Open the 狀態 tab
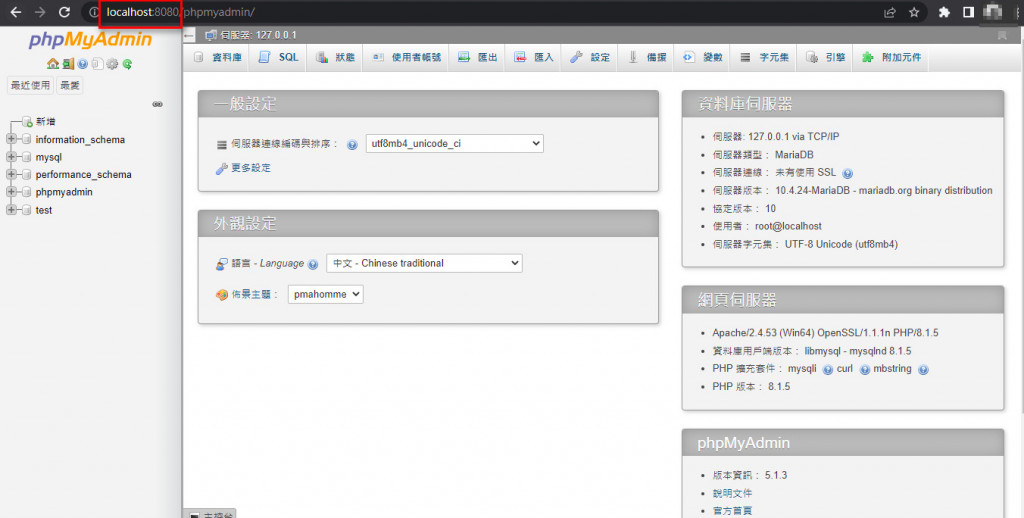The height and width of the screenshot is (518, 1024). pos(335,57)
